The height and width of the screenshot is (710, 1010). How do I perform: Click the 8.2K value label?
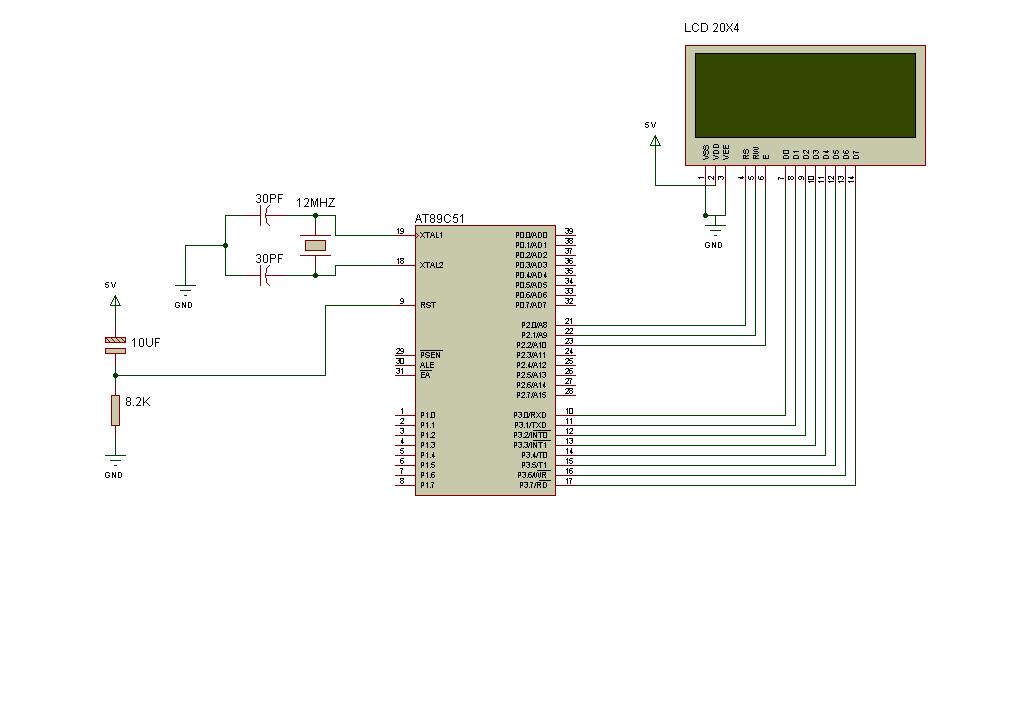138,401
